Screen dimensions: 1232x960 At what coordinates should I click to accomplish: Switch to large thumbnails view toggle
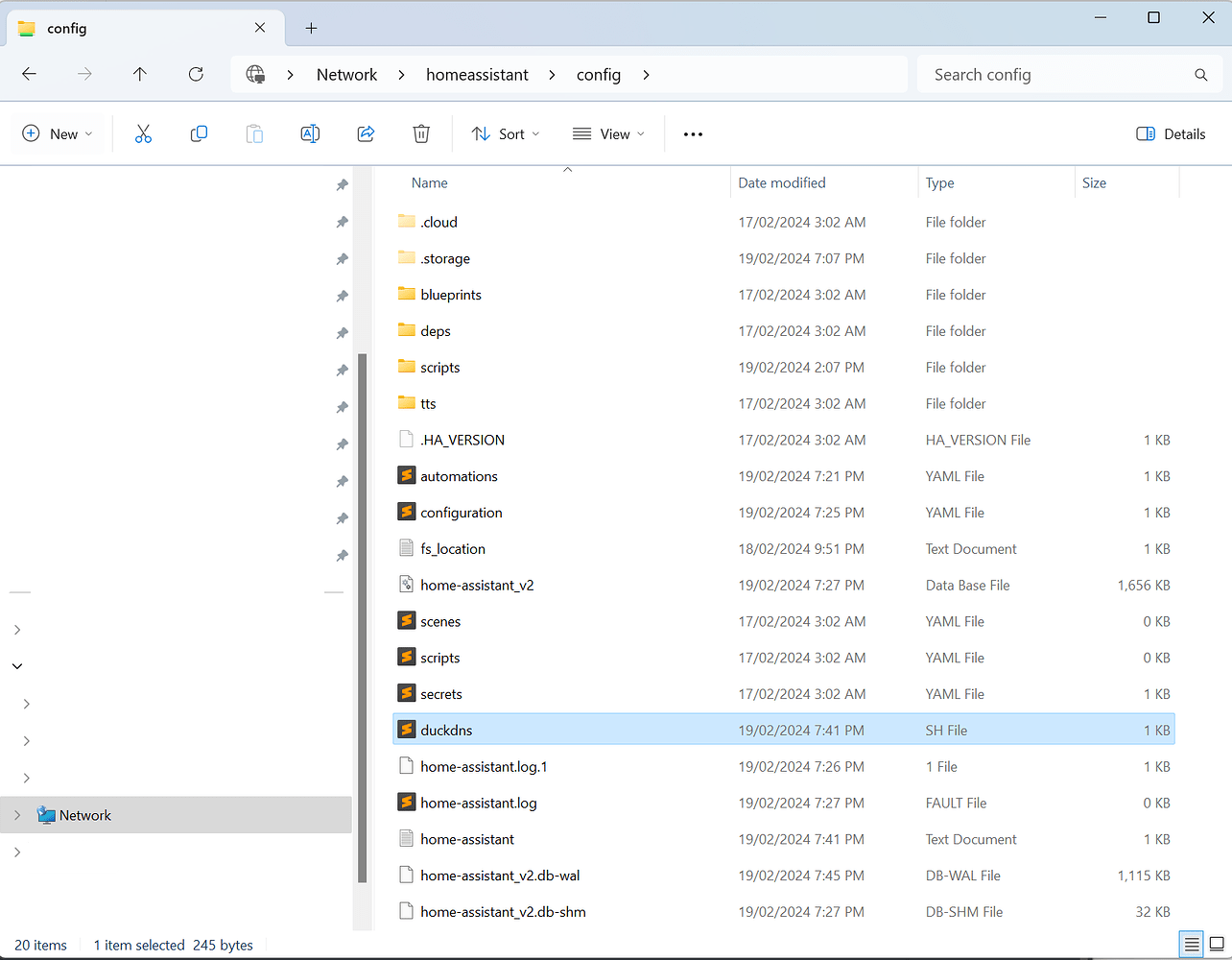click(1215, 945)
